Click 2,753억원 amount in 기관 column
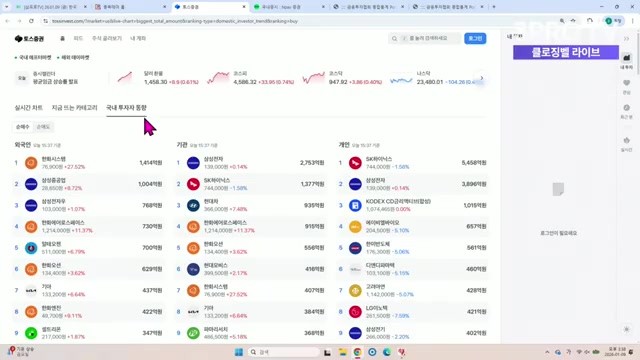 312,163
